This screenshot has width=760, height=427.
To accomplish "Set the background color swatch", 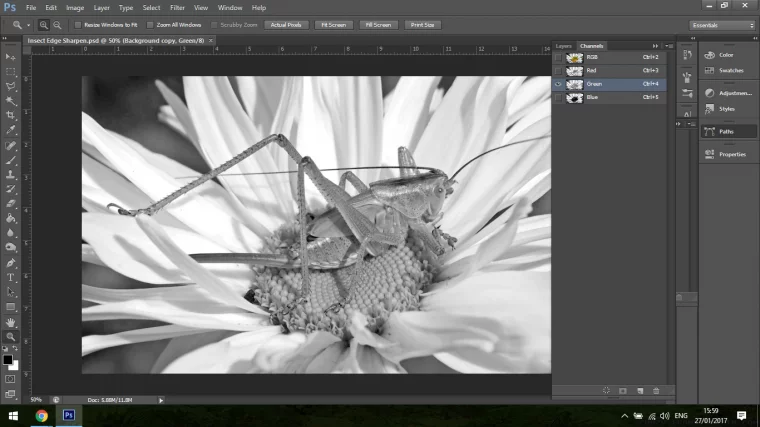I will [x=15, y=366].
